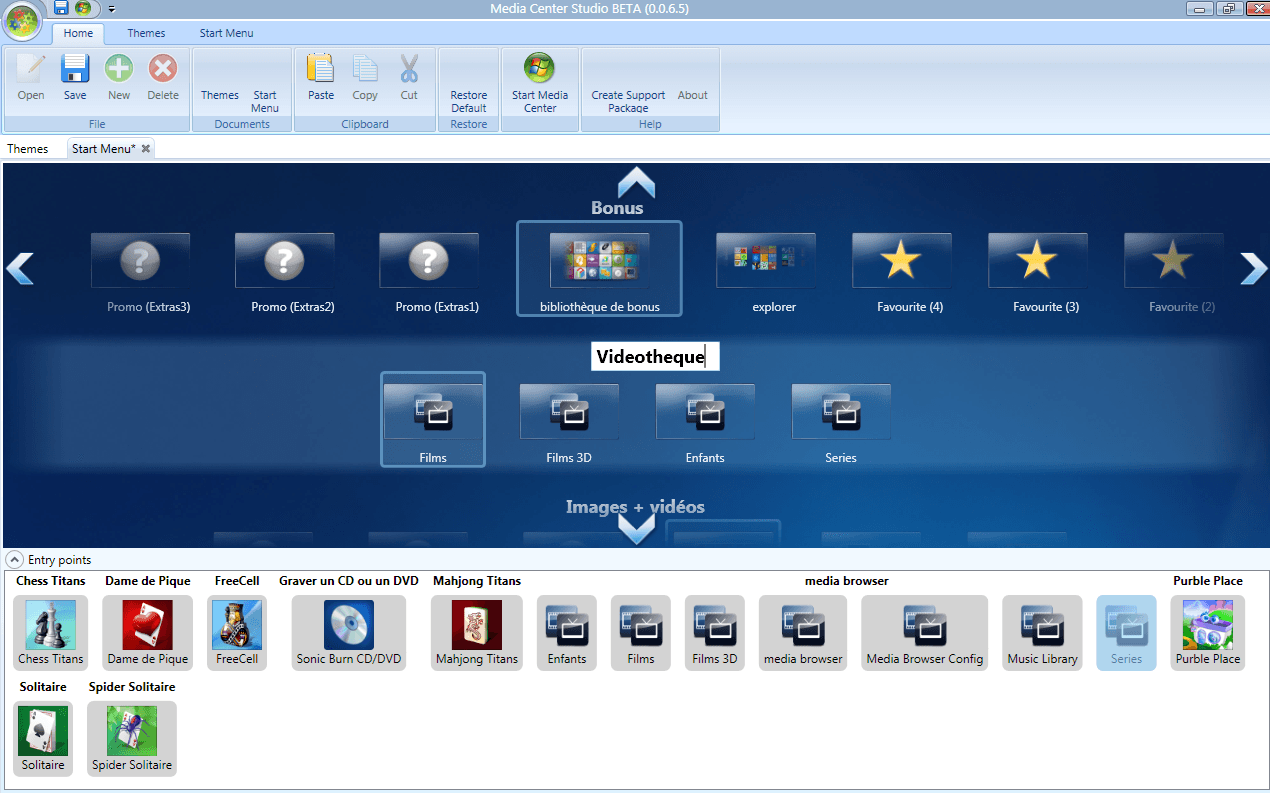This screenshot has height=793, width=1270.
Task: Click the Windows icon in quick access toolbar
Action: [83, 8]
